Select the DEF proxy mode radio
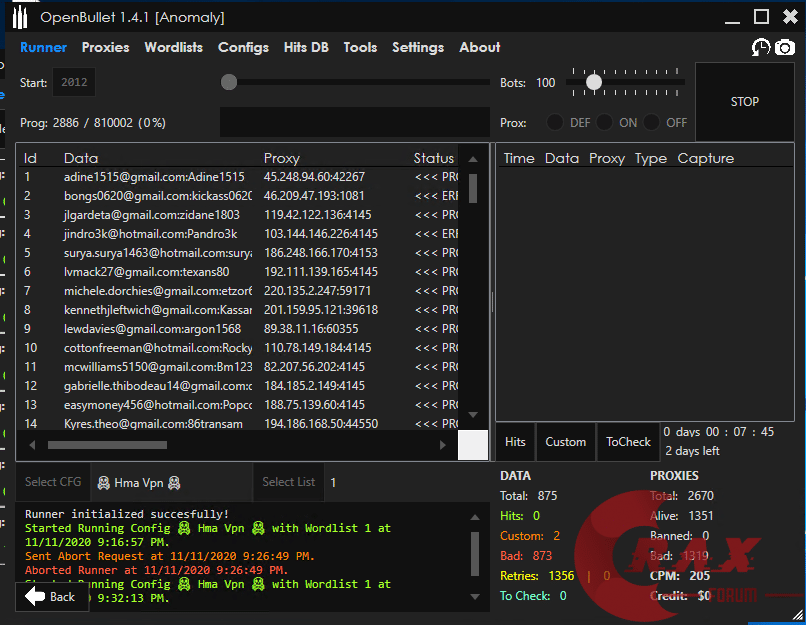 click(555, 123)
